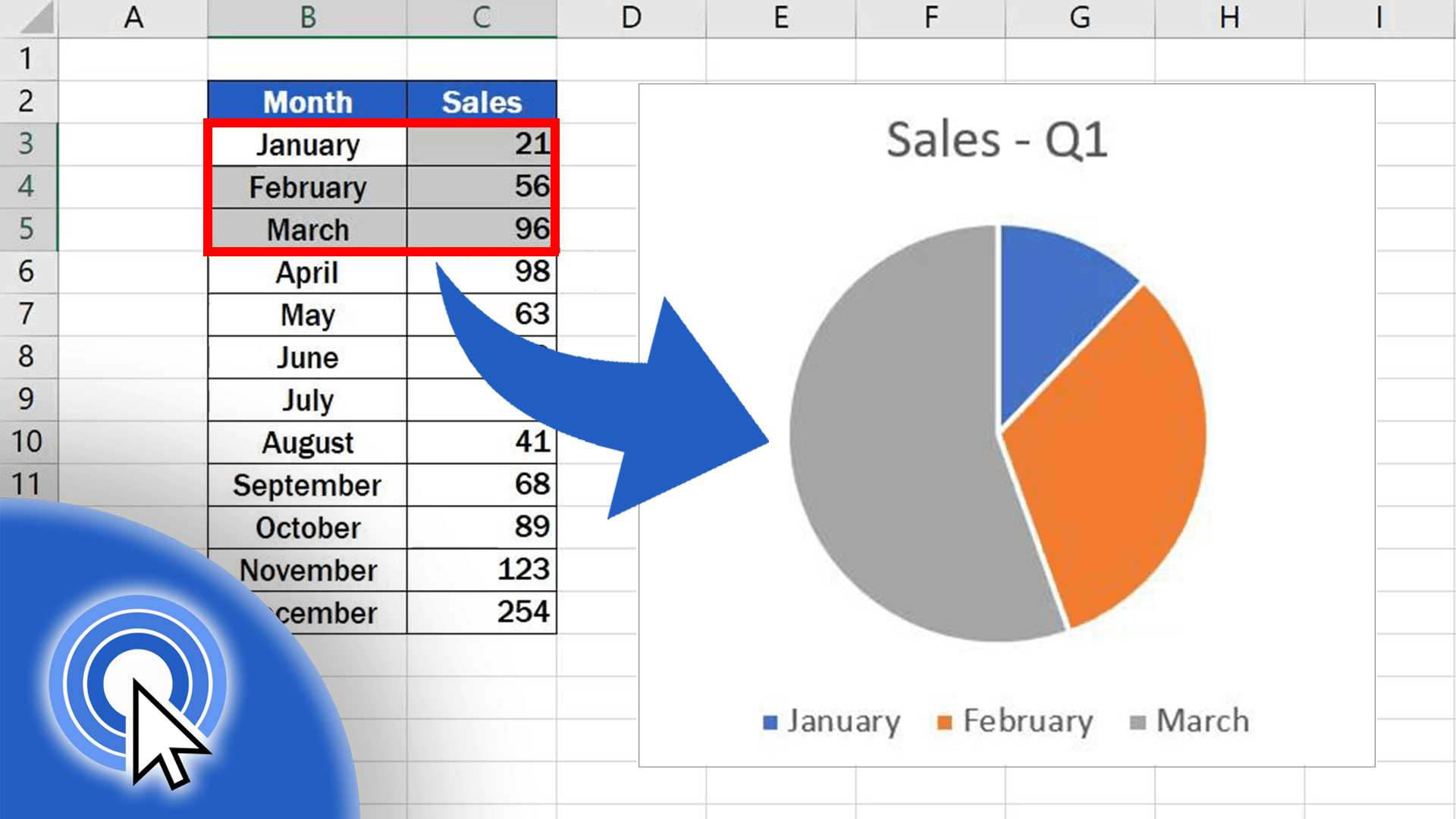
Task: Click the October cell
Action: coord(307,527)
